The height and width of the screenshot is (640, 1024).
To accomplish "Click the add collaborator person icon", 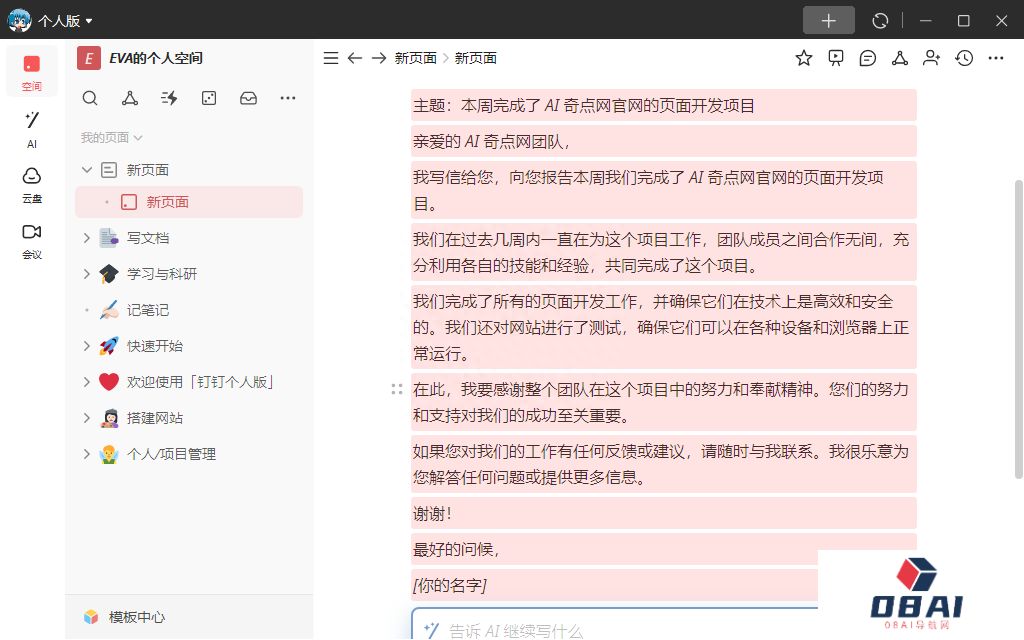I will 931,58.
